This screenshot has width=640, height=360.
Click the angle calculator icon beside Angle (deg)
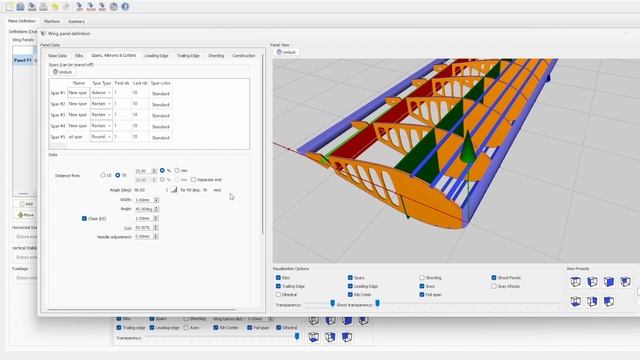(x=174, y=190)
